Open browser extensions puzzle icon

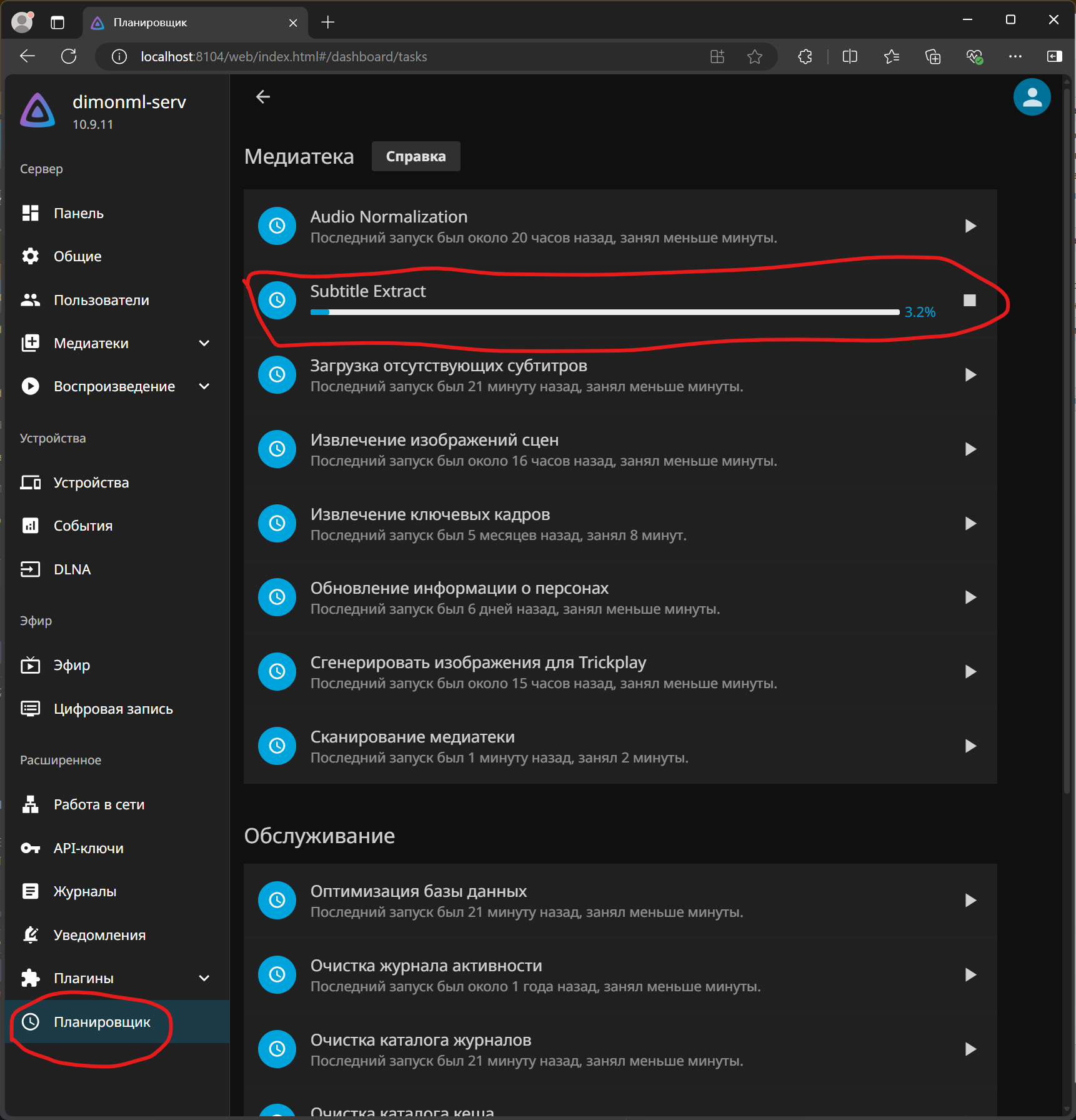click(x=805, y=57)
